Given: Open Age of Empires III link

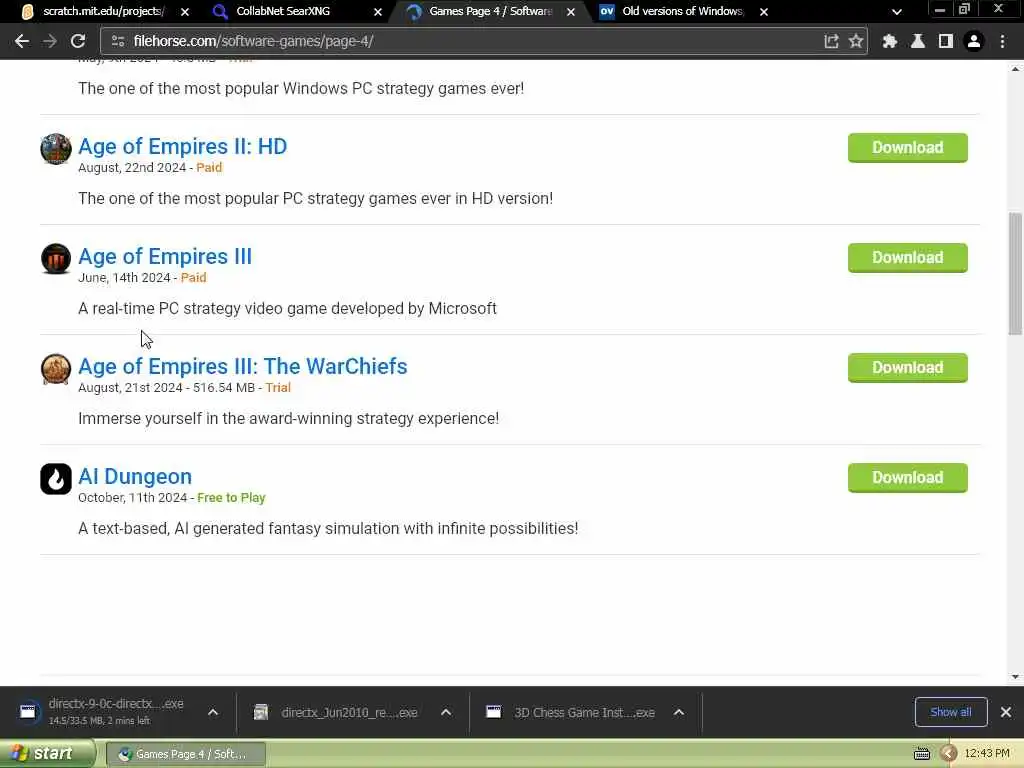Looking at the screenshot, I should click(165, 257).
